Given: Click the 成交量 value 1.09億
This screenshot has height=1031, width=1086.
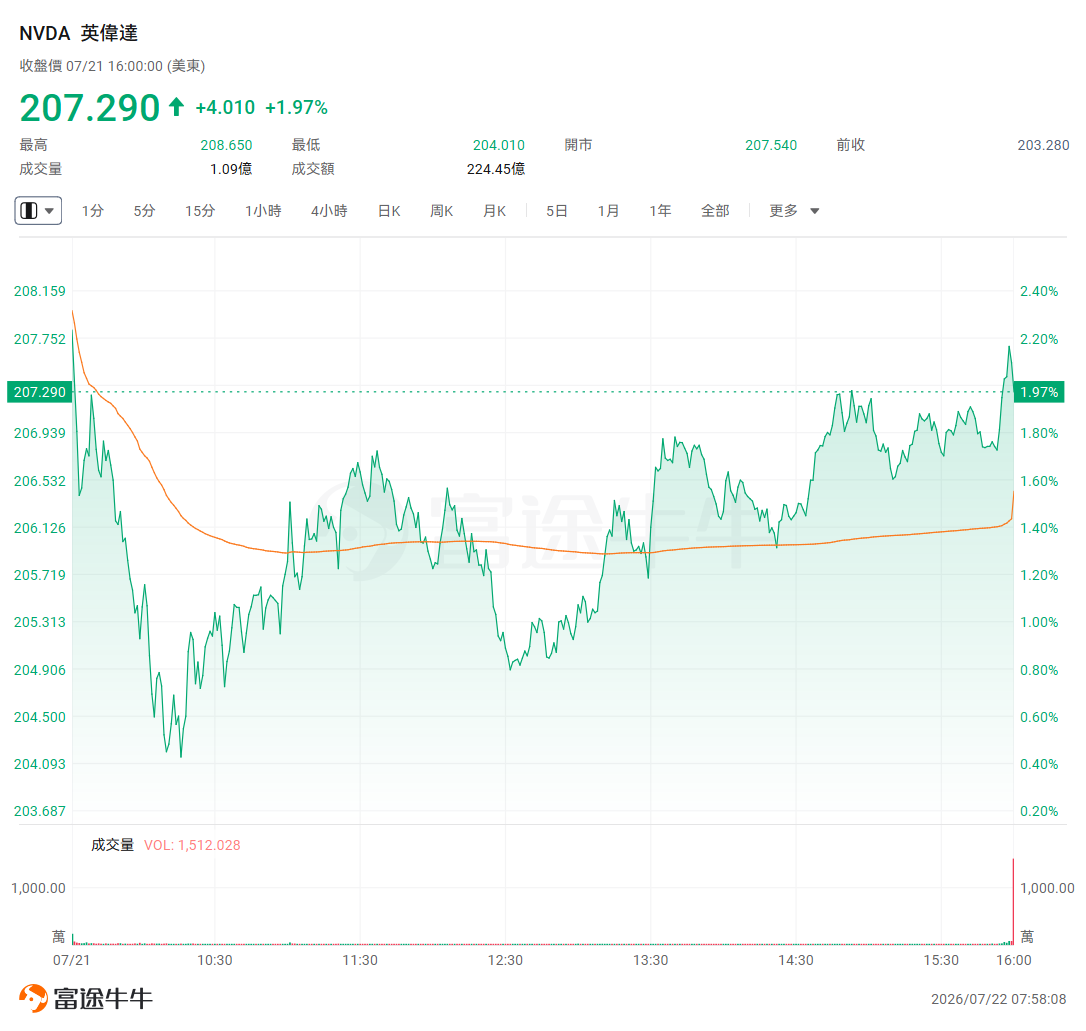Looking at the screenshot, I should tap(231, 169).
